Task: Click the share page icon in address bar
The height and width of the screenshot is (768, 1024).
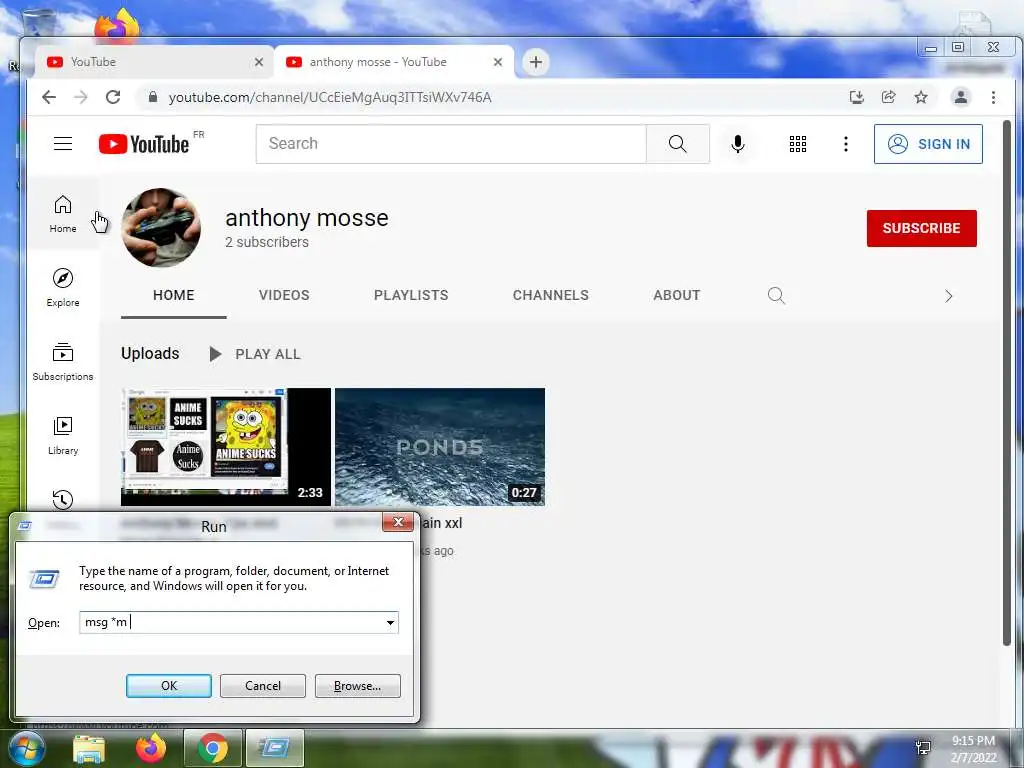Action: pyautogui.click(x=889, y=97)
